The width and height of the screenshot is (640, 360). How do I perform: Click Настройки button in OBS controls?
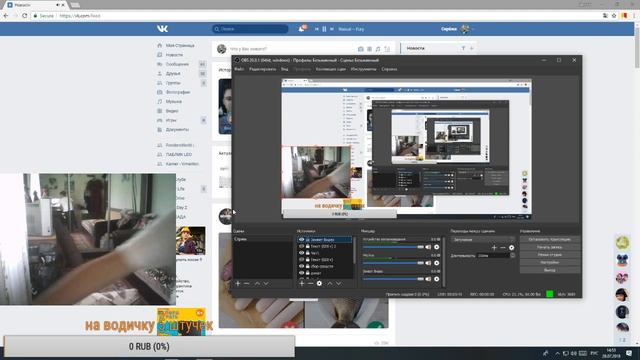[x=550, y=262]
